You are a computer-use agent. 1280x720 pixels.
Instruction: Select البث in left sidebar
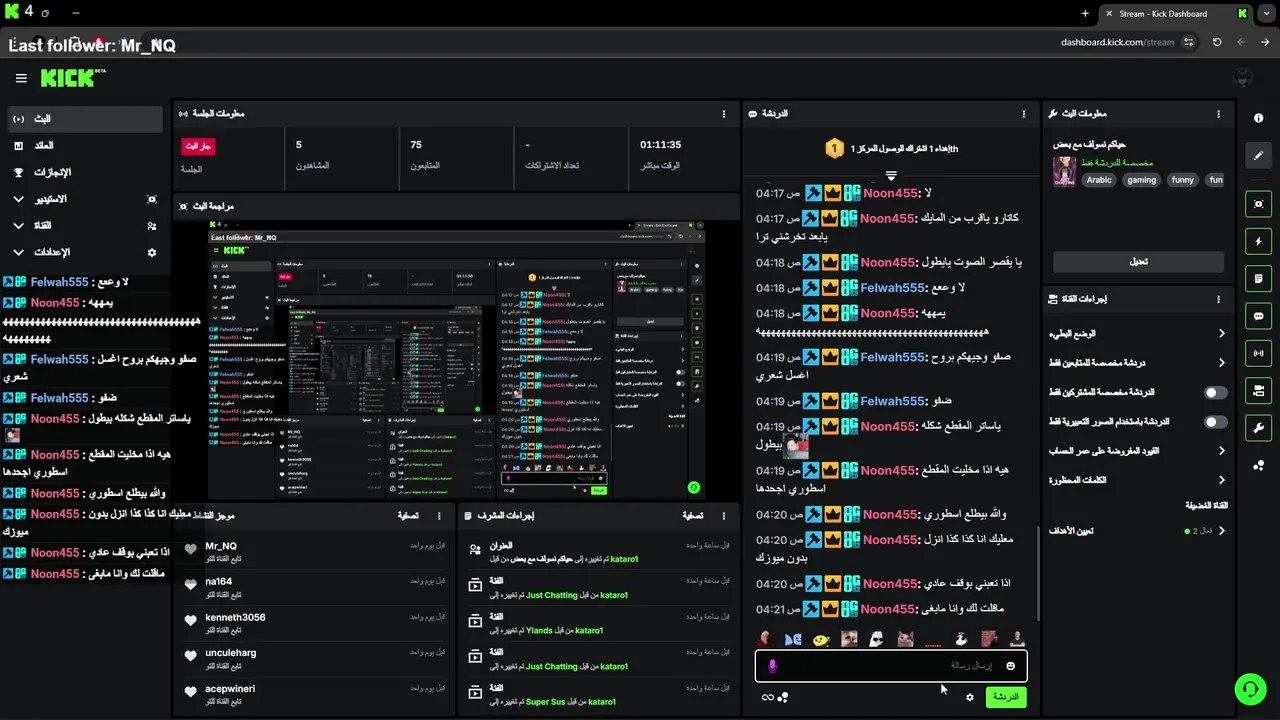[x=84, y=119]
